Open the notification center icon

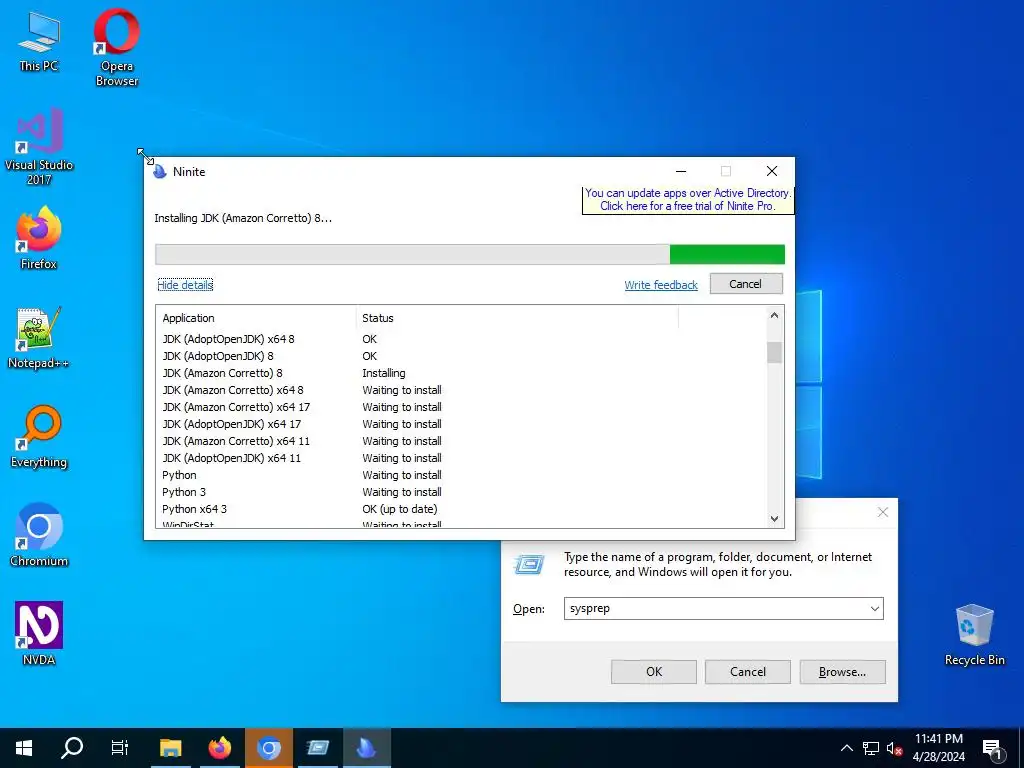pyautogui.click(x=992, y=748)
